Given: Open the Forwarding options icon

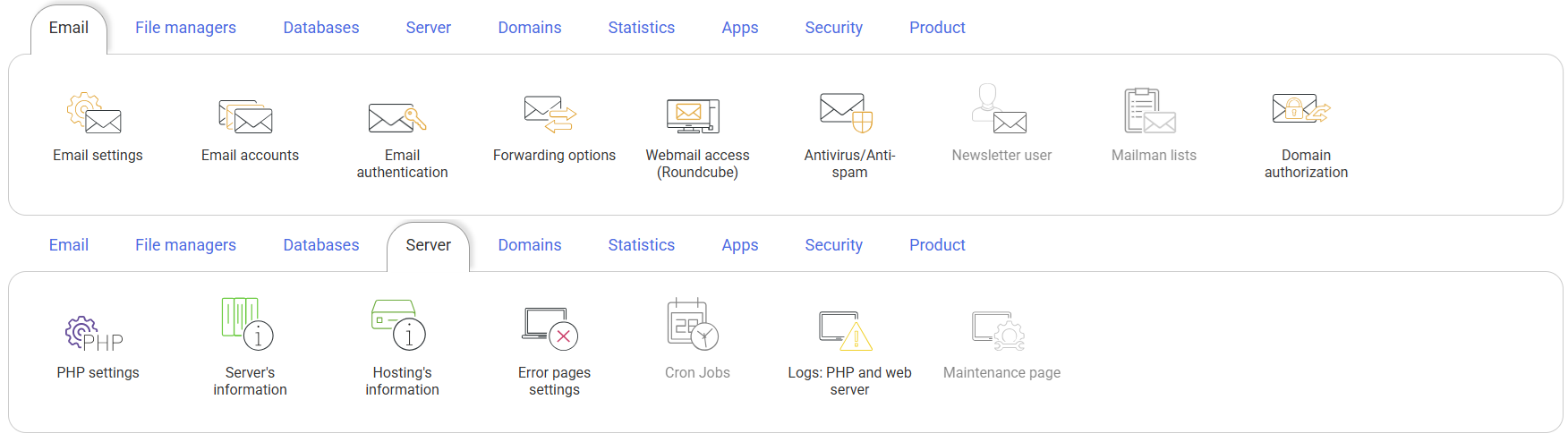Looking at the screenshot, I should (551, 115).
